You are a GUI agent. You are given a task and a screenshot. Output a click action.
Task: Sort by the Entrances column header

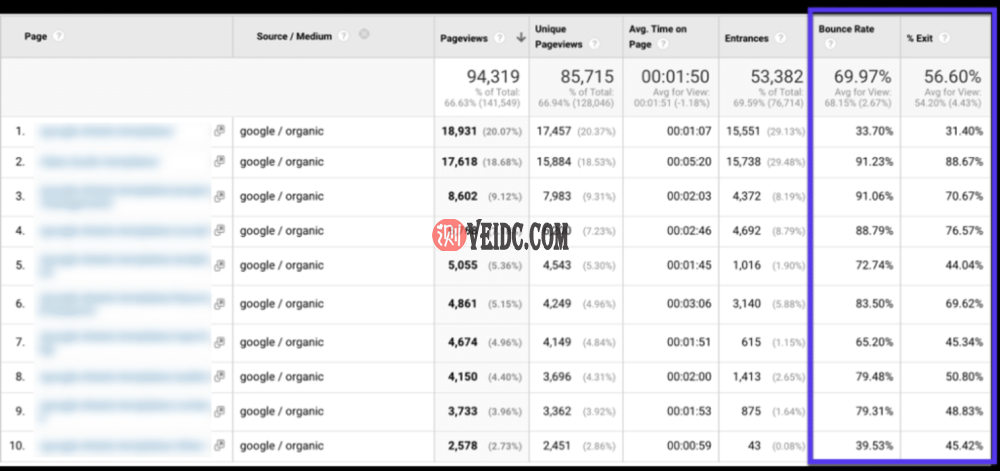point(746,38)
